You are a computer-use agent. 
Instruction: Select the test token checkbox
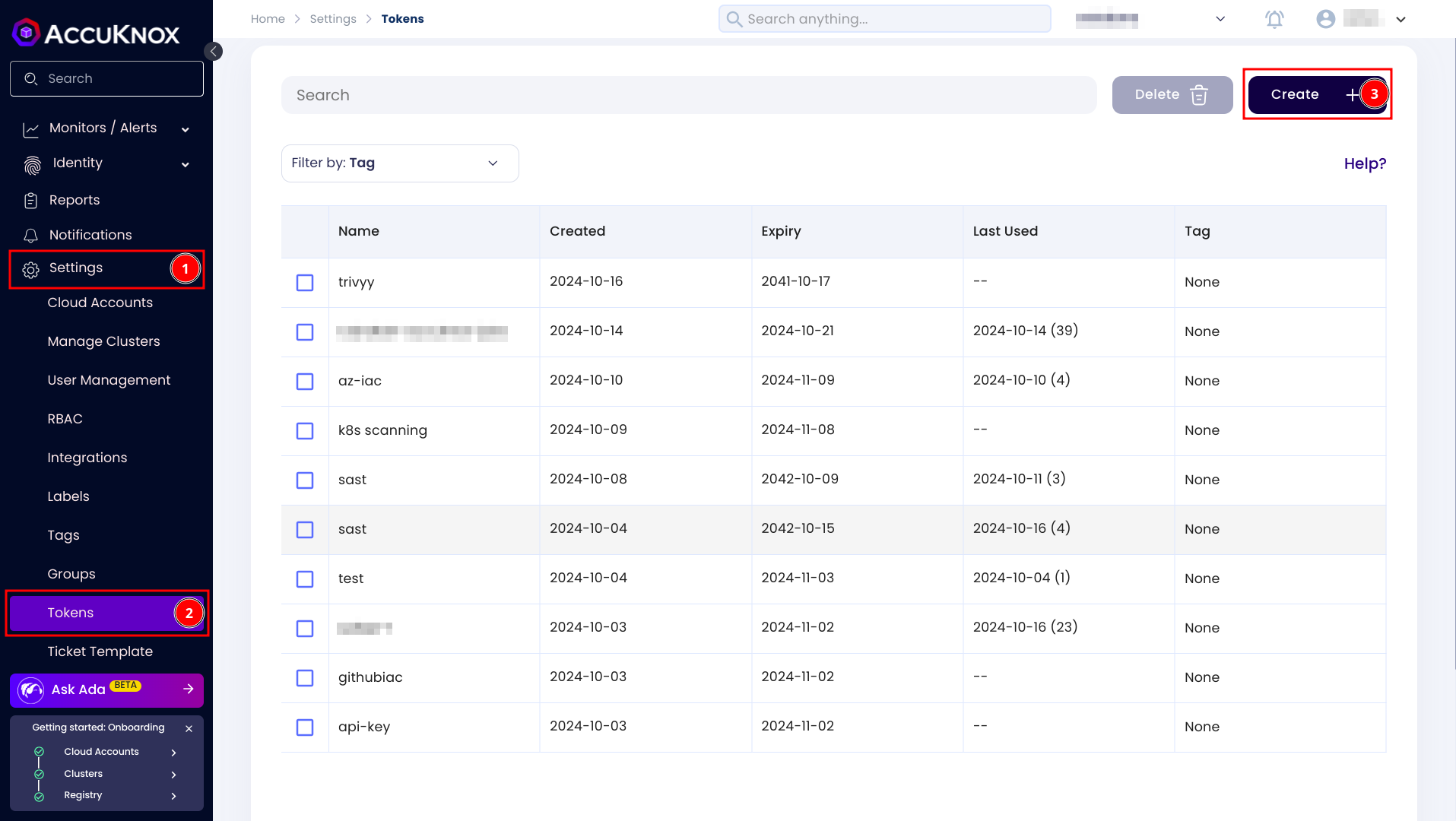pos(305,579)
